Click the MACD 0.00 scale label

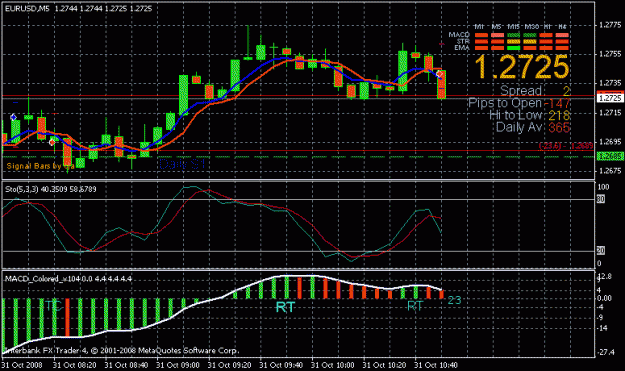pos(604,298)
